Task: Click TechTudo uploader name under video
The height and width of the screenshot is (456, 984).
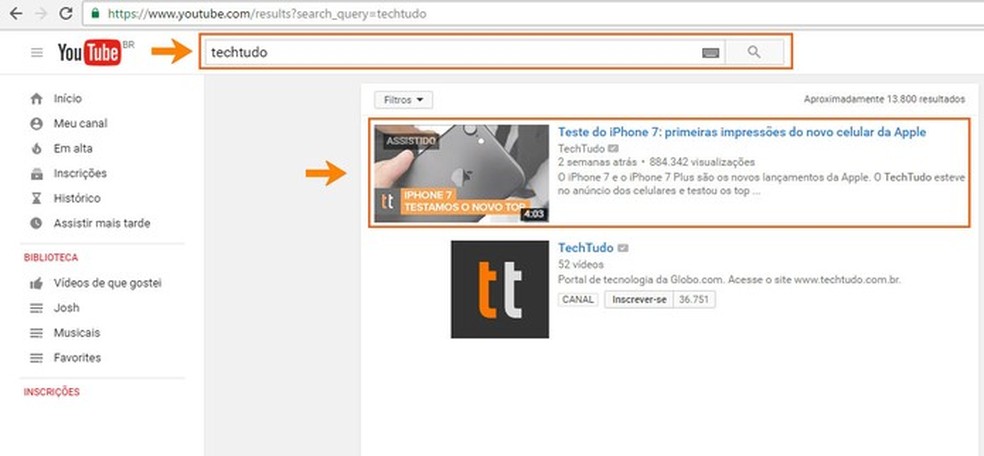Action: pyautogui.click(x=581, y=149)
